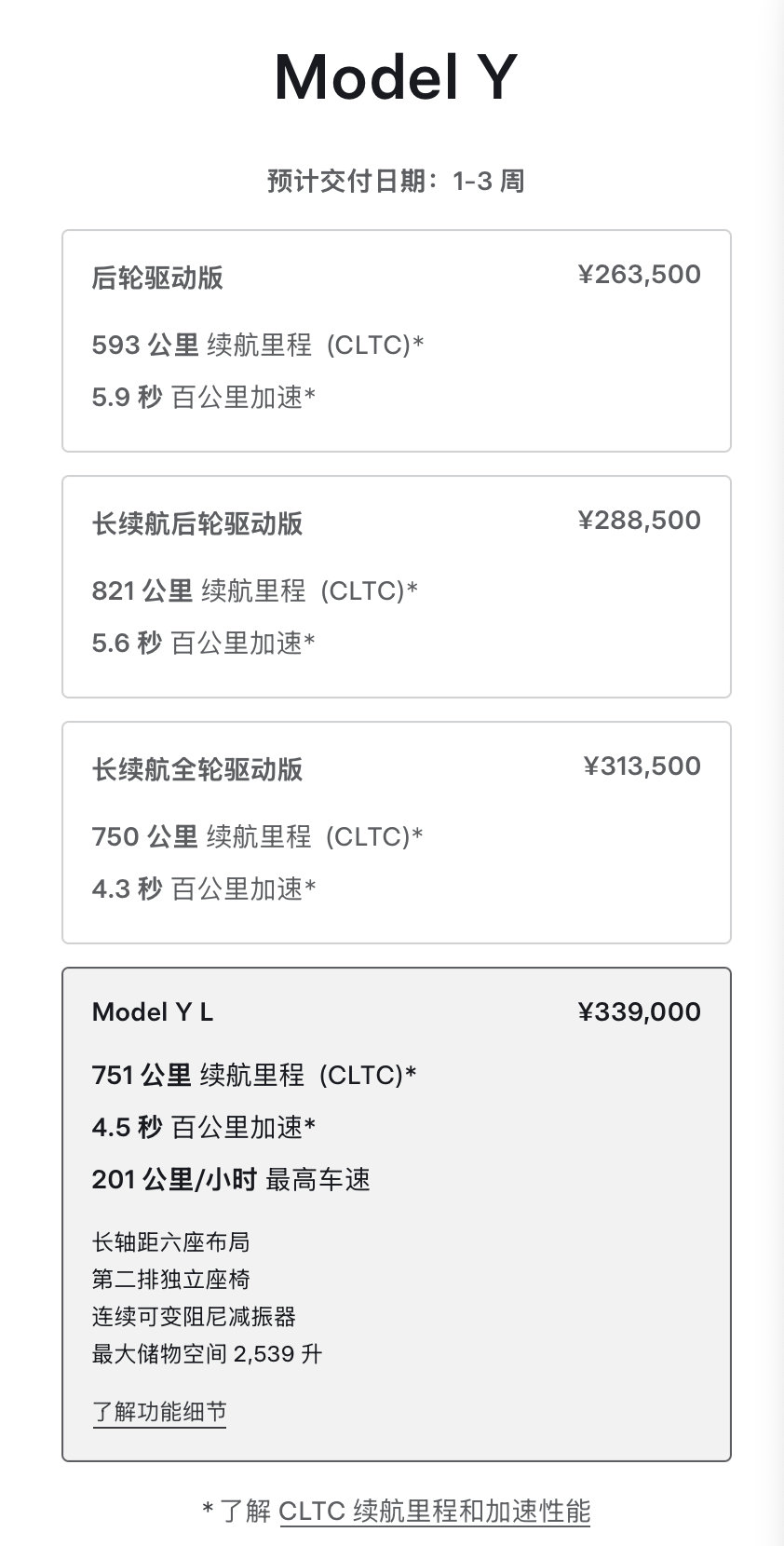Select the 长续航后轮驱动版 trim option card
The width and height of the screenshot is (784, 1546).
[396, 587]
